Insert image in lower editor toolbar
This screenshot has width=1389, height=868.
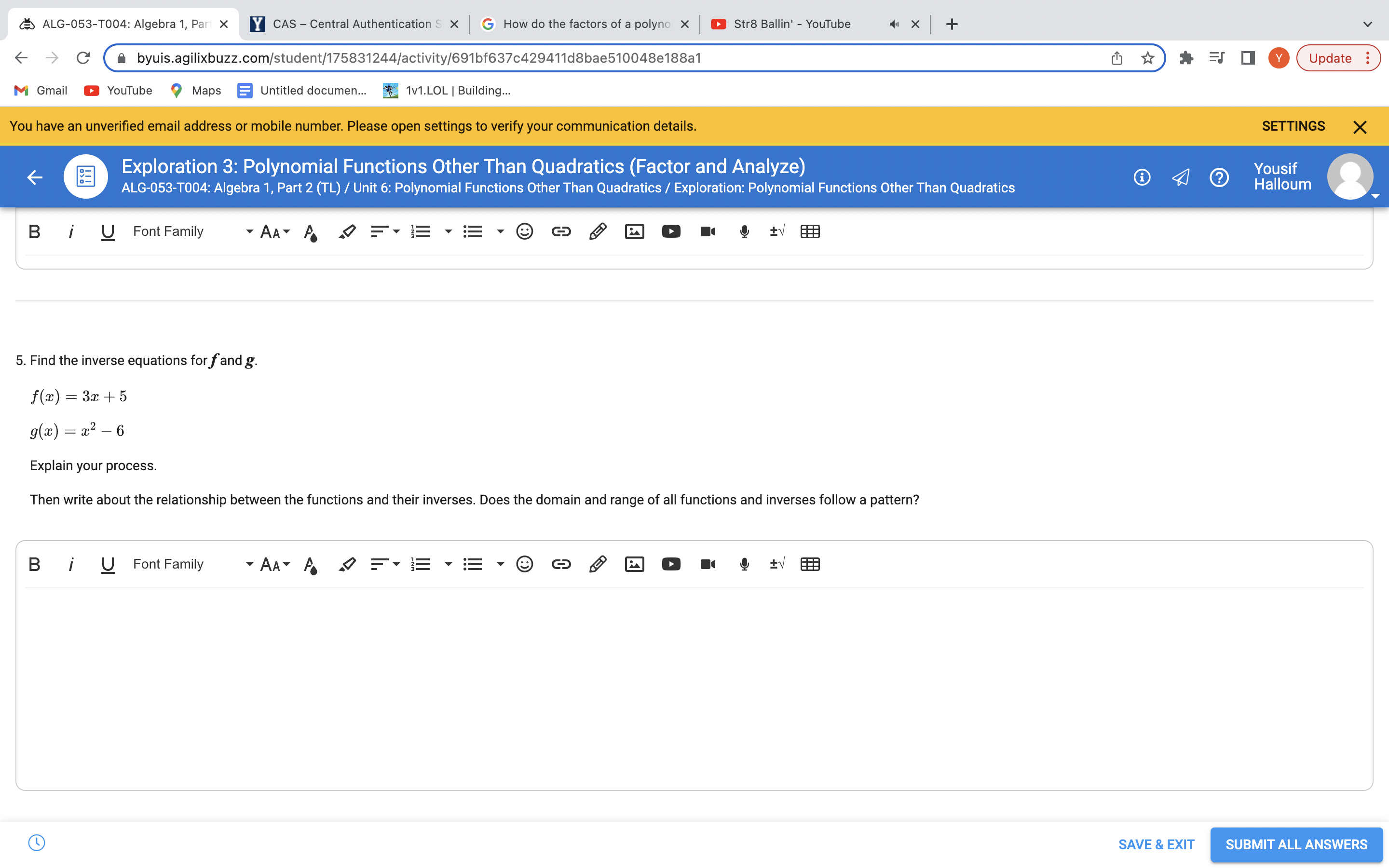(634, 564)
